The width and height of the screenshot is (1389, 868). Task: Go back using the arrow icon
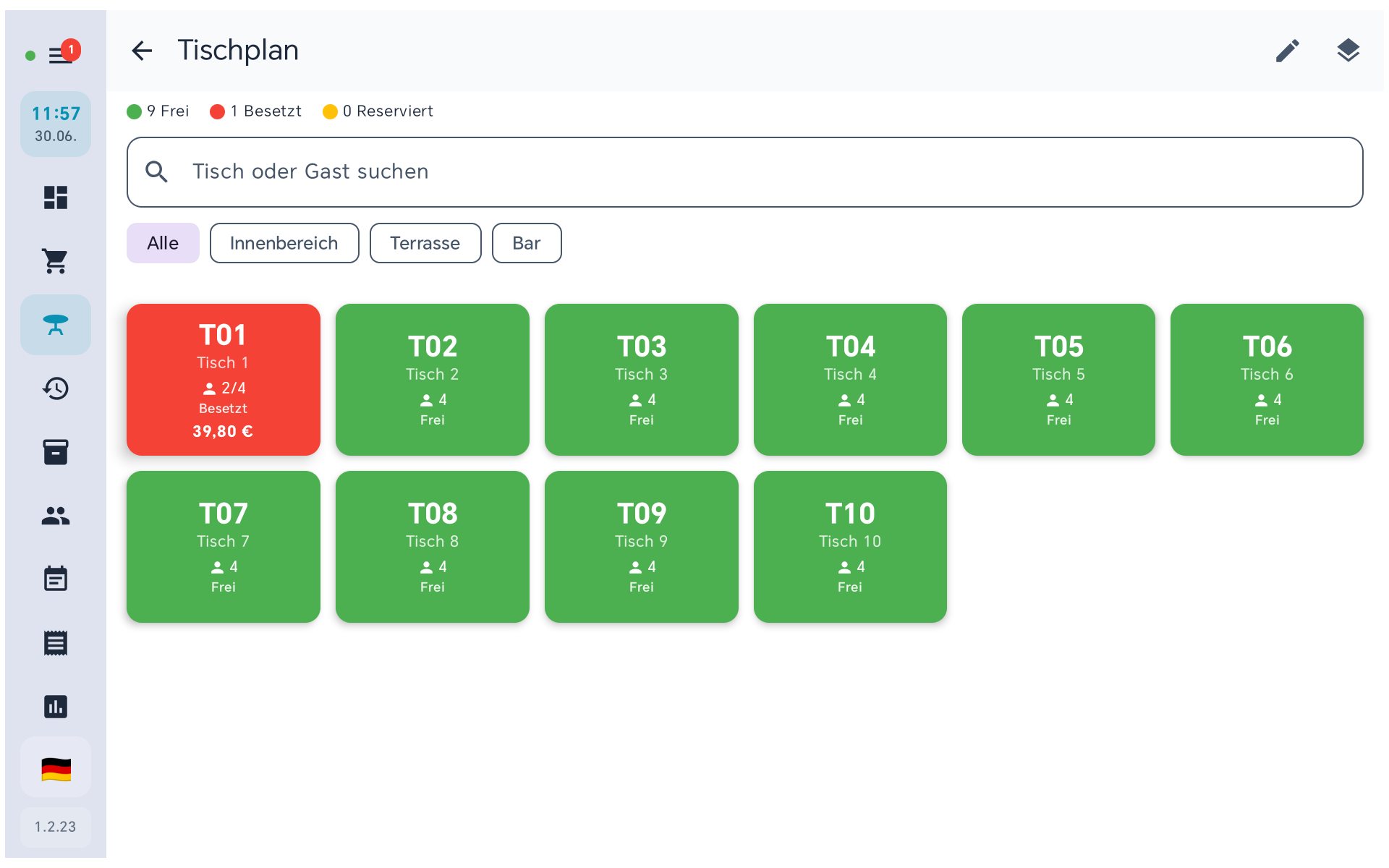tap(143, 51)
